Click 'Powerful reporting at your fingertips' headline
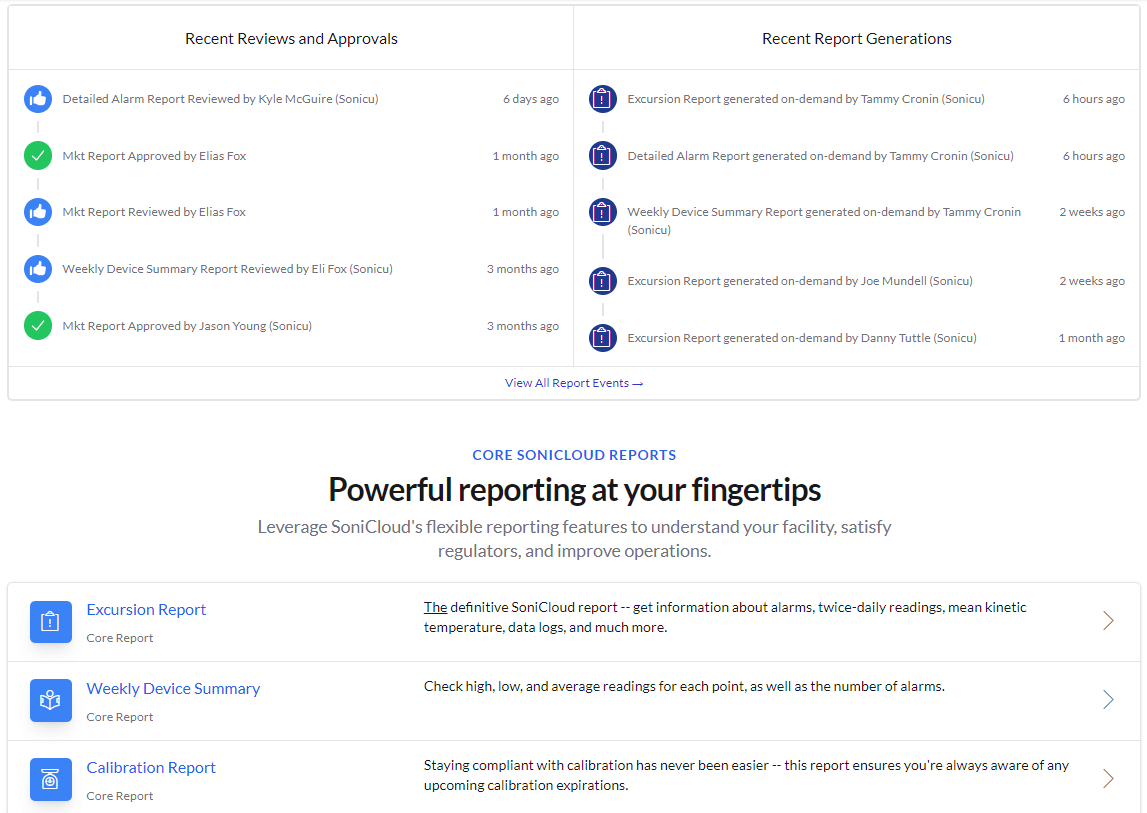The height and width of the screenshot is (813, 1147). [574, 490]
